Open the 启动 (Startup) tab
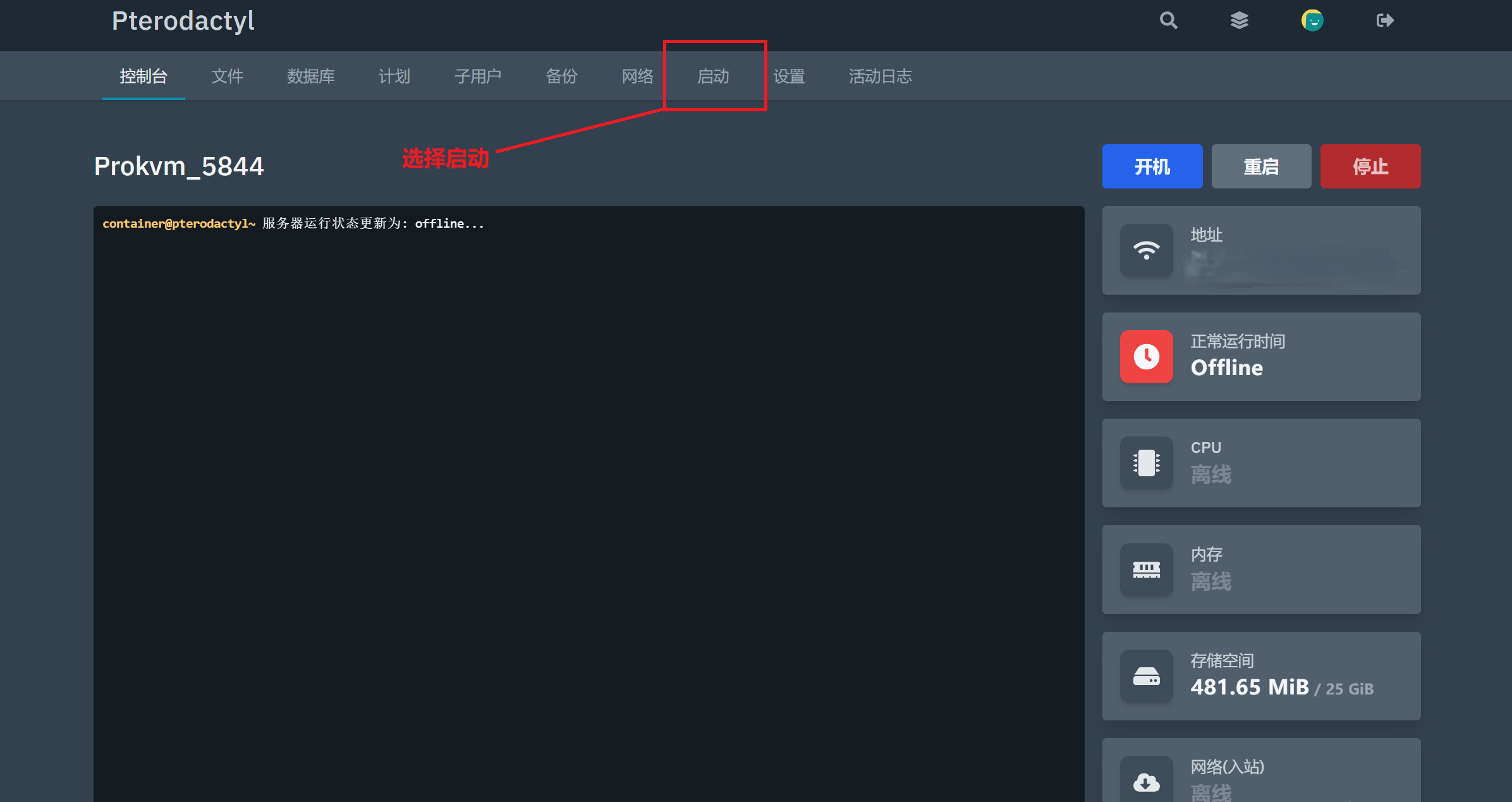This screenshot has height=802, width=1512. pos(713,77)
